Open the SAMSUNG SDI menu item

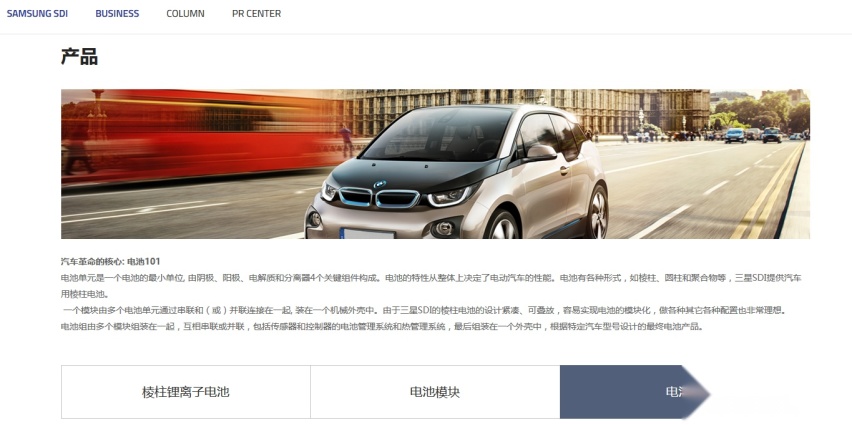pos(37,14)
